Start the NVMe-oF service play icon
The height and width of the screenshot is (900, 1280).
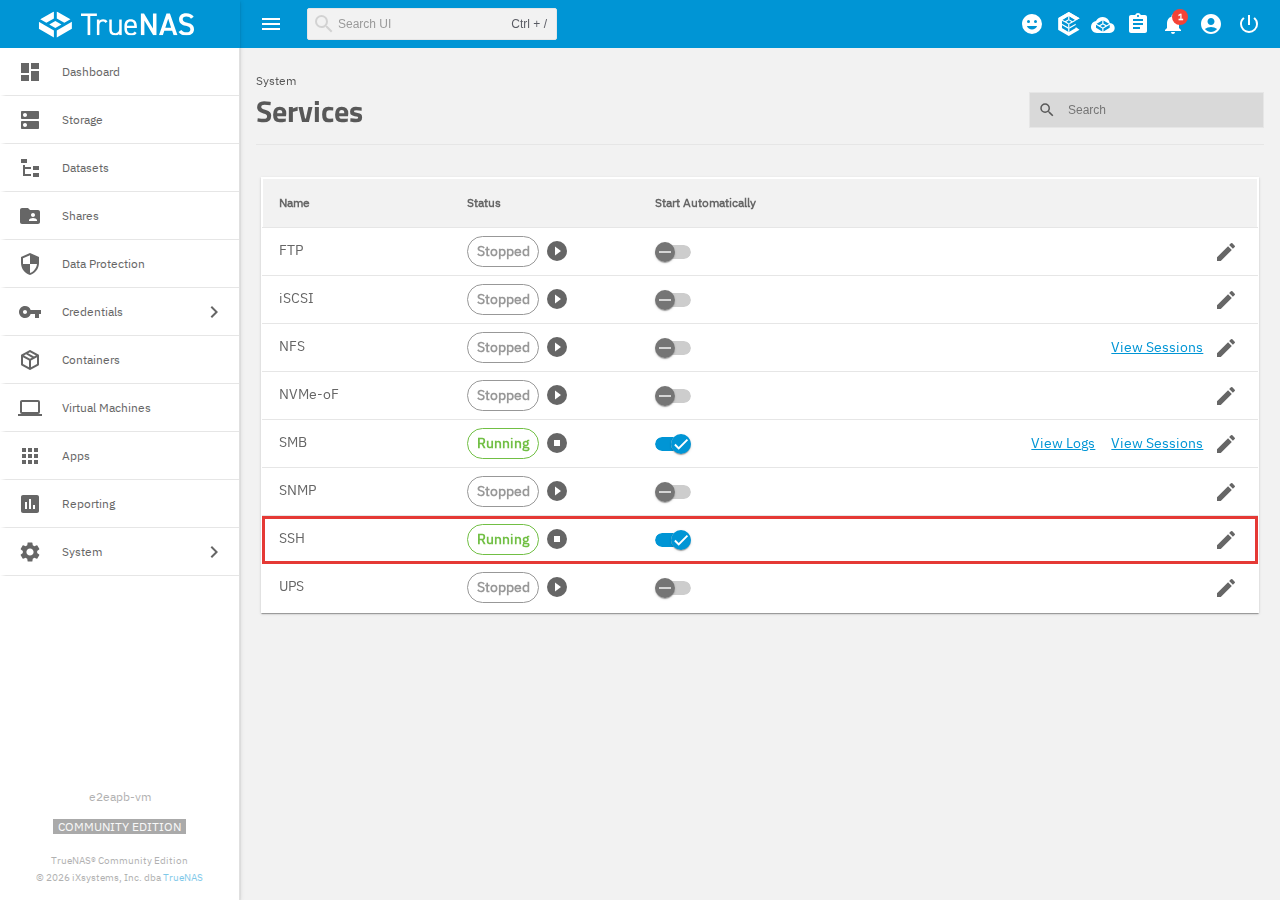[x=557, y=395]
